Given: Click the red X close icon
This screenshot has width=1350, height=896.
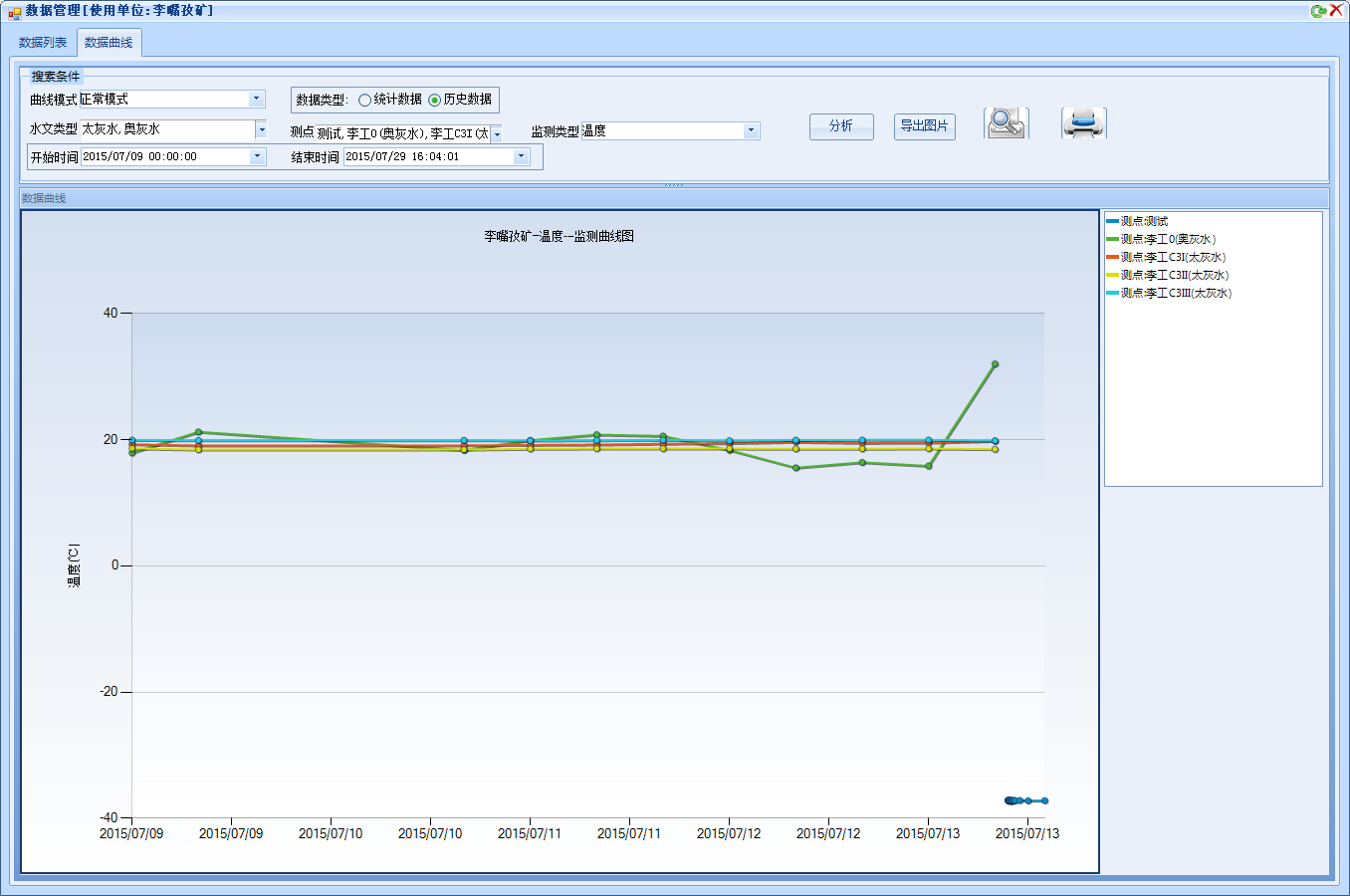Looking at the screenshot, I should point(1336,10).
